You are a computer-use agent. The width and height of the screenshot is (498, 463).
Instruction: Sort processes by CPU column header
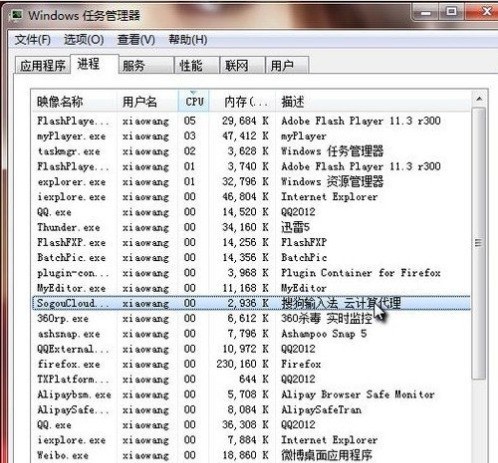click(194, 101)
